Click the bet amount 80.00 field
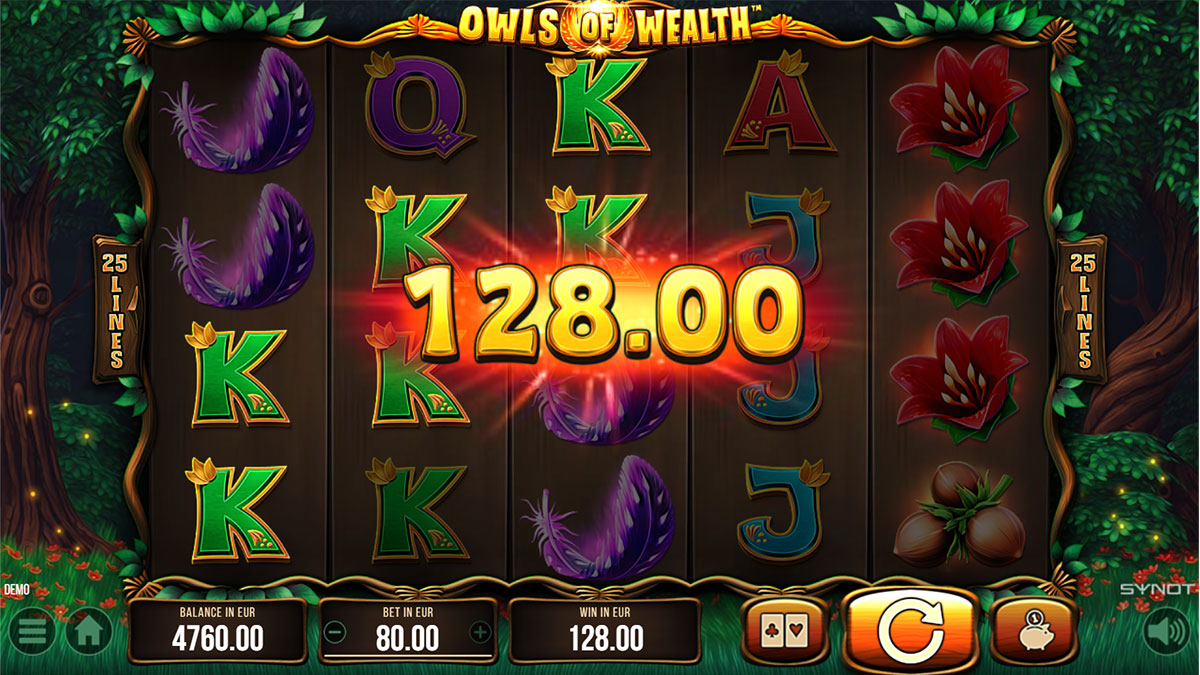Screen dimensions: 1200x675 tap(408, 637)
